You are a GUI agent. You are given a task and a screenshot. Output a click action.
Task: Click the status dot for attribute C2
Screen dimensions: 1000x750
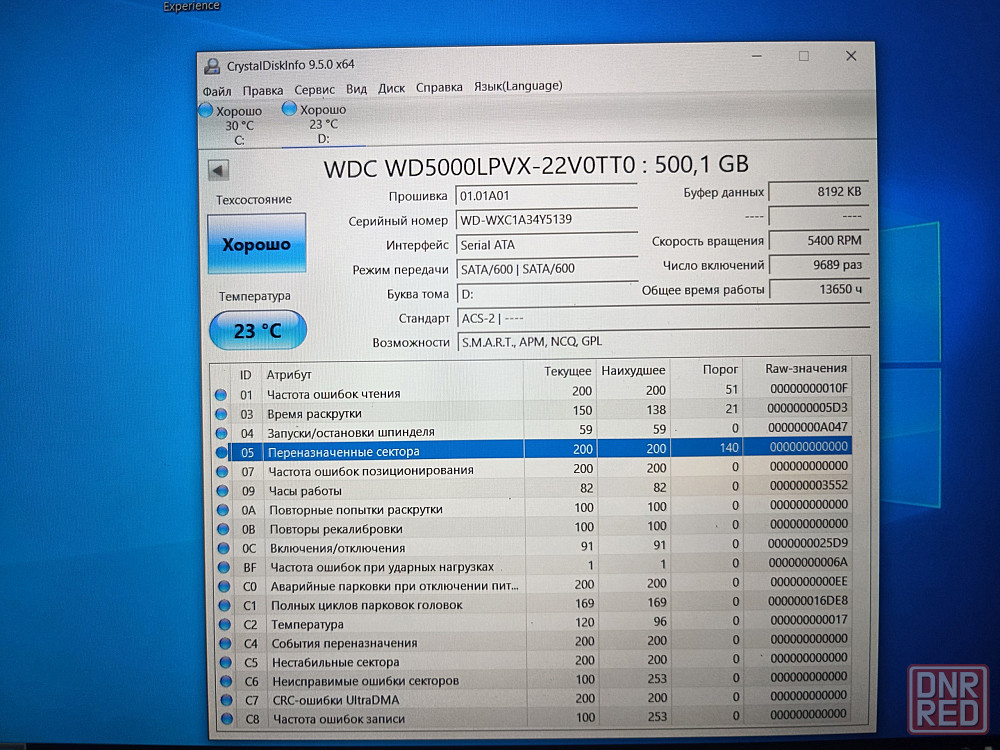pyautogui.click(x=224, y=624)
